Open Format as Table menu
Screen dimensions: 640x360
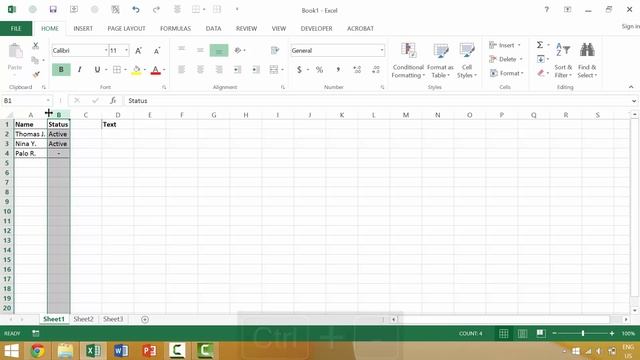[440, 60]
